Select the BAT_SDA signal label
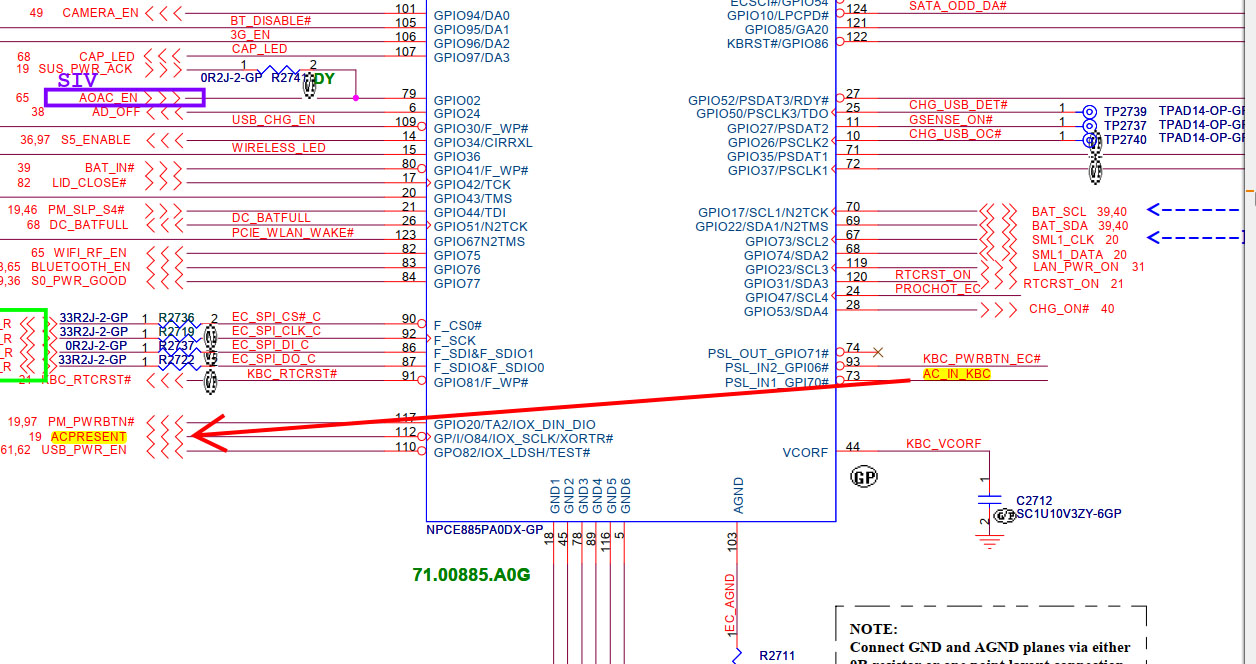1256x664 pixels. (1060, 226)
